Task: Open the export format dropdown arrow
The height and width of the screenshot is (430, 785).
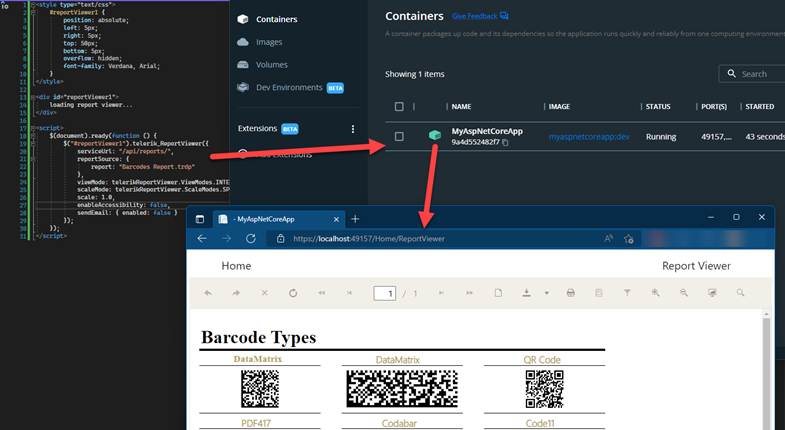Action: [546, 293]
